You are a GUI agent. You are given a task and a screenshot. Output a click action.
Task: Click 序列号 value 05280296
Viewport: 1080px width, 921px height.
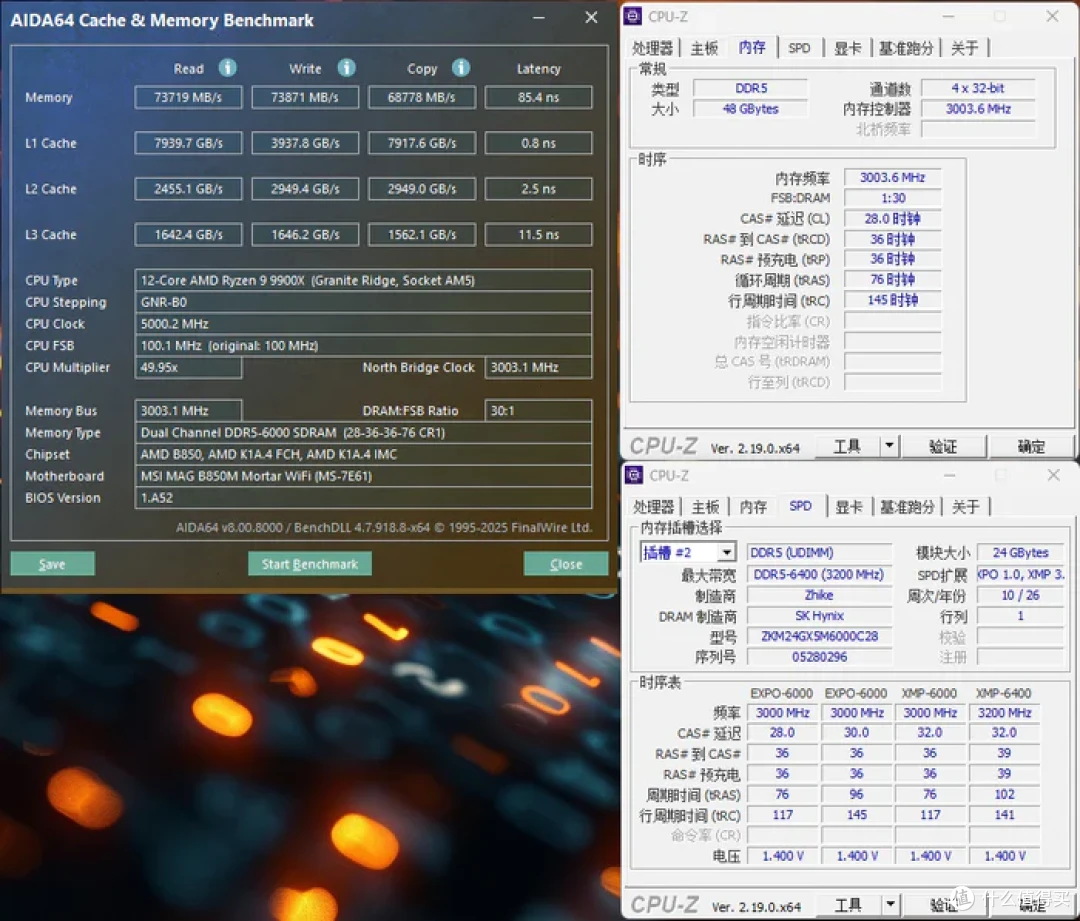tap(819, 656)
